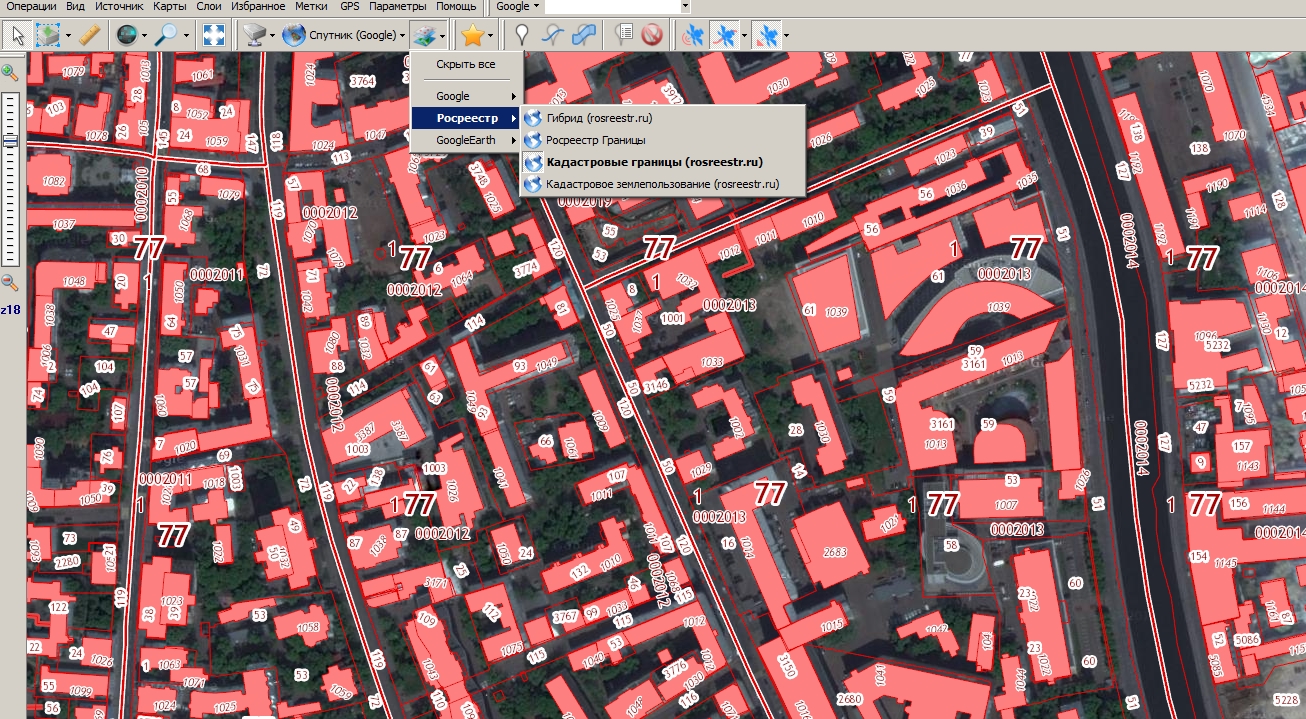
Task: Add a new placemark pin
Action: click(x=521, y=36)
